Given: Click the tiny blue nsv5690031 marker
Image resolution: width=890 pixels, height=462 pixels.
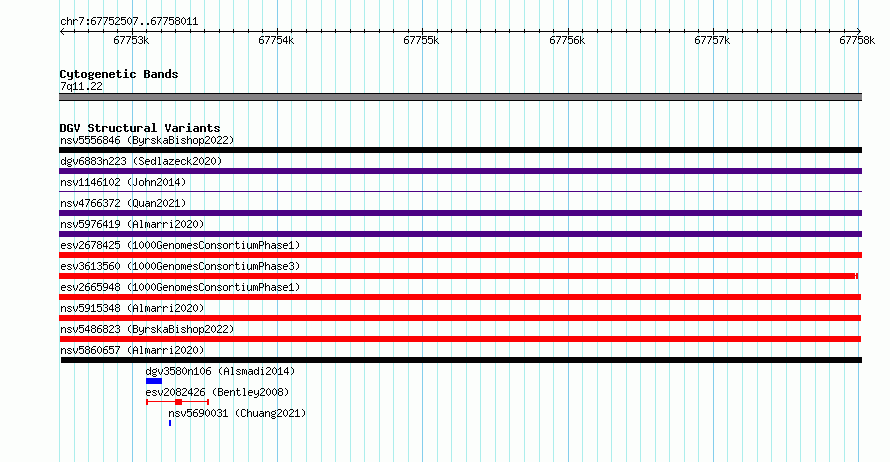Looking at the screenshot, I should (x=170, y=423).
